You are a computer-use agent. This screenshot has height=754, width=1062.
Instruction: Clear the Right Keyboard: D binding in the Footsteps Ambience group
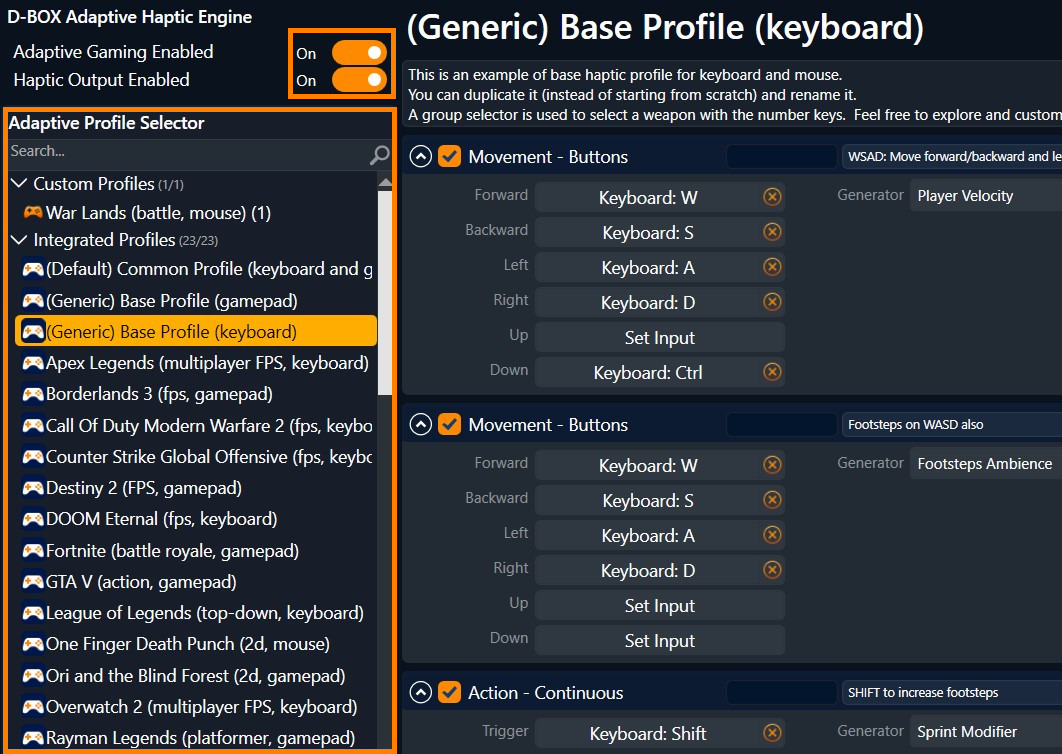coord(772,570)
